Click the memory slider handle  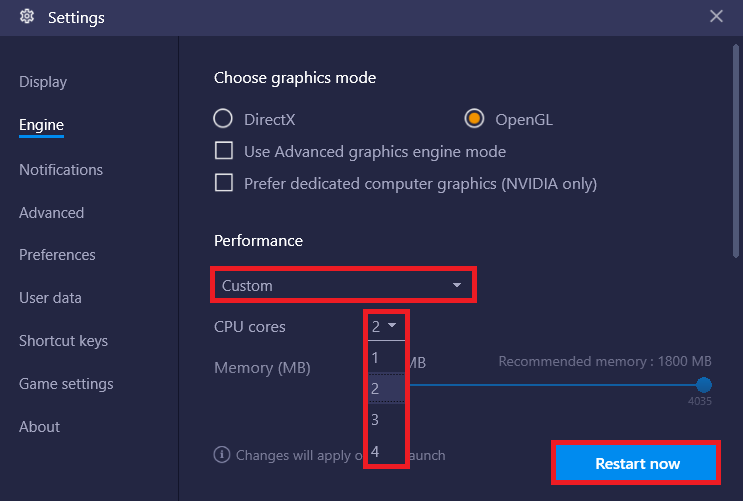(x=704, y=385)
